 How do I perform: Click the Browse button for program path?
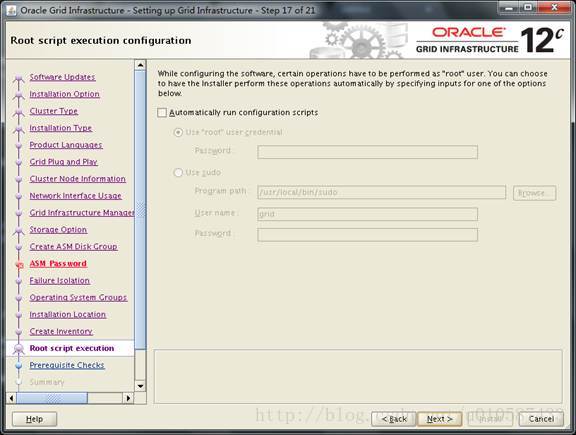point(534,193)
